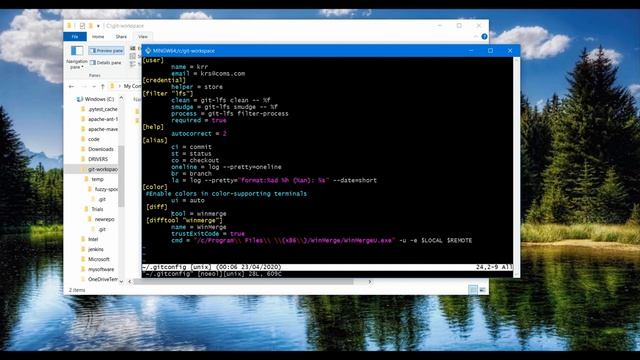Open the .pytest_cache folder in tree
This screenshot has width=640, height=360.
[x=100, y=109]
